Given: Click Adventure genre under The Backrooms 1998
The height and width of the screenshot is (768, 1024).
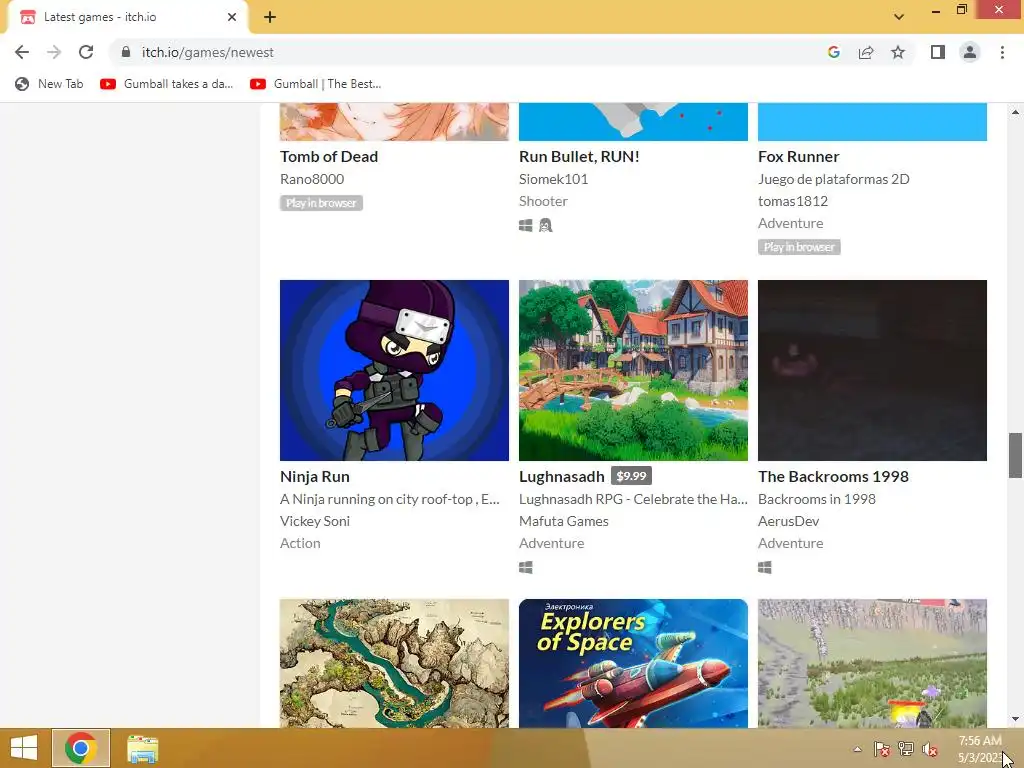Looking at the screenshot, I should pyautogui.click(x=790, y=543).
